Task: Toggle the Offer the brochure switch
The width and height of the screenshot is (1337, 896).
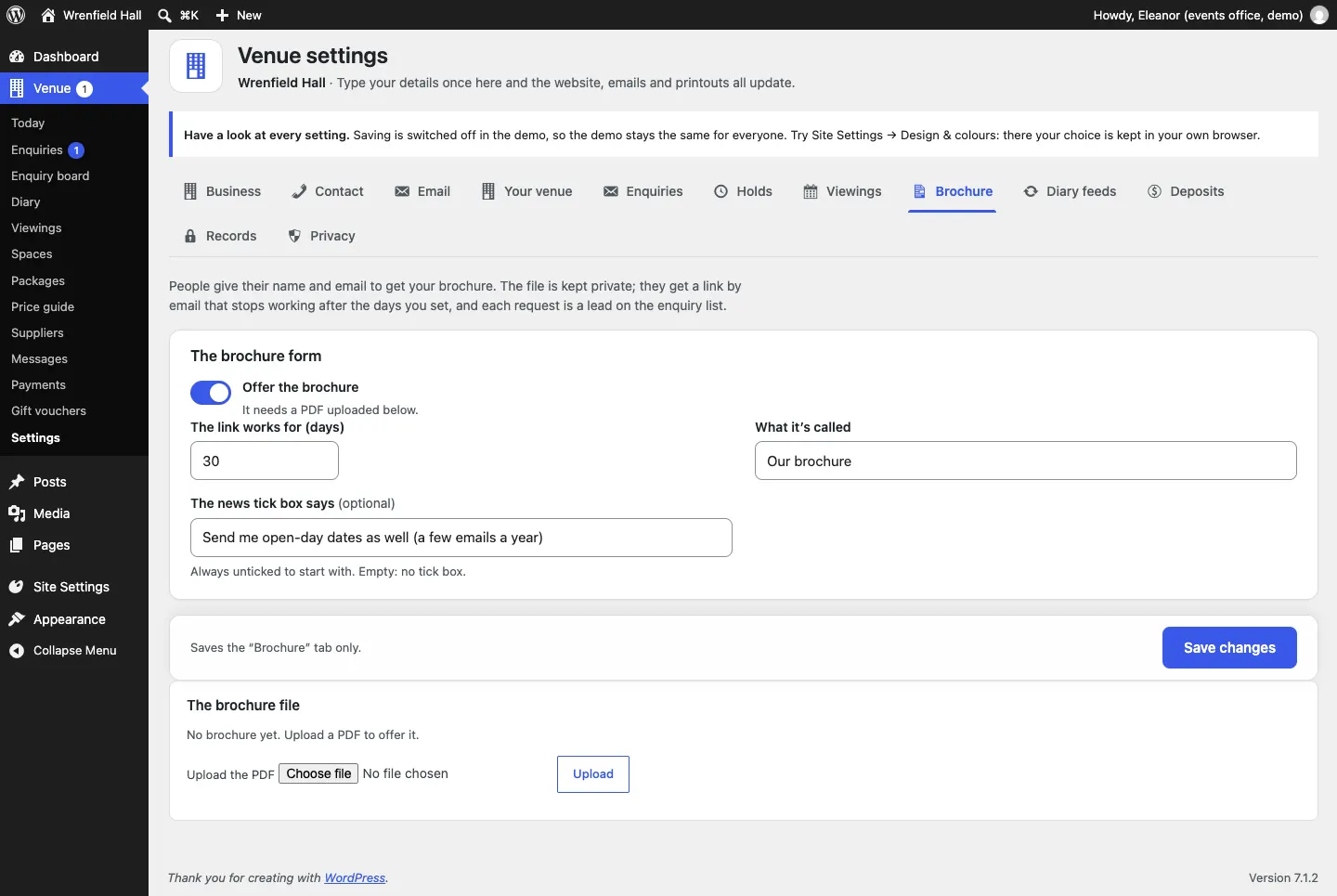Action: (x=211, y=393)
